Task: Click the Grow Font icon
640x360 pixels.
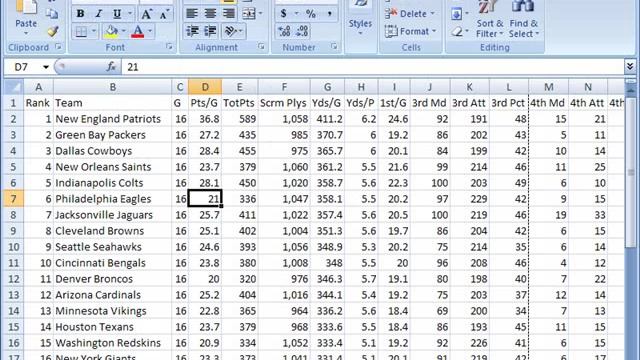Action: [146, 14]
